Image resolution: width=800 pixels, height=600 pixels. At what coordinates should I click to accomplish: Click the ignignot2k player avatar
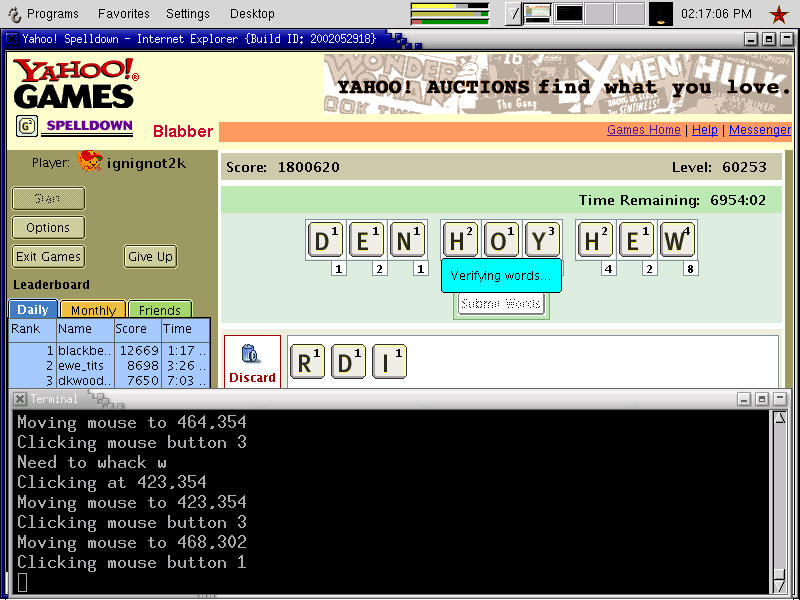90,161
